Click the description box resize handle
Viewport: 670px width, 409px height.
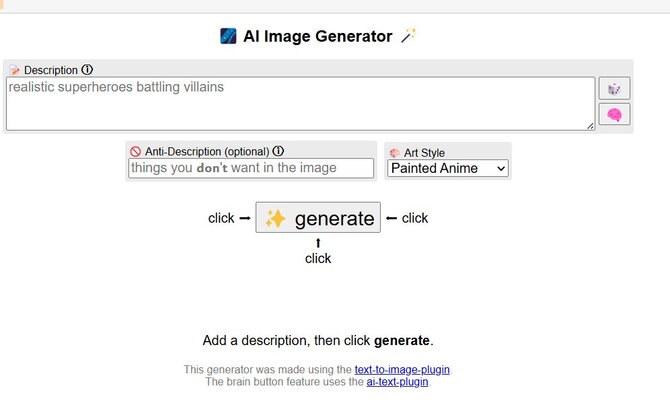[590, 126]
